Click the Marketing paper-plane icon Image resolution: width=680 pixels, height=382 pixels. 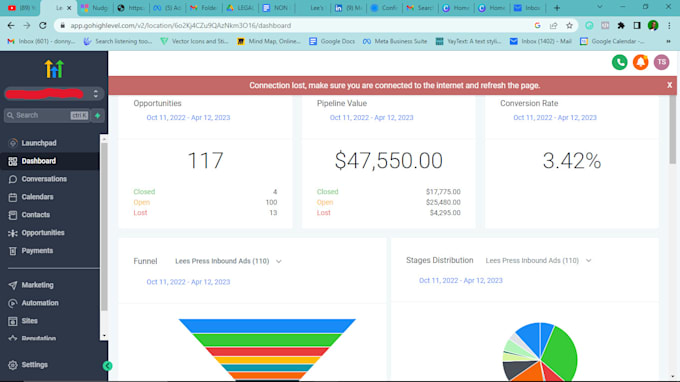pyautogui.click(x=13, y=285)
